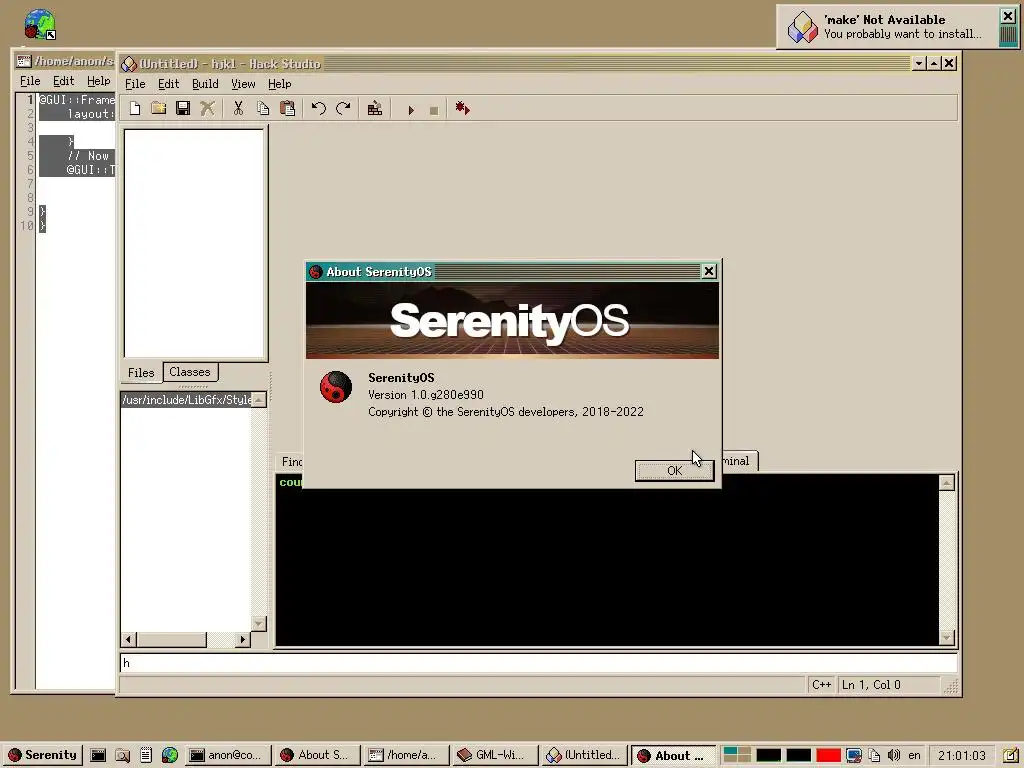Open Text Editor quick launch icon
This screenshot has width=1024, height=768.
point(146,755)
